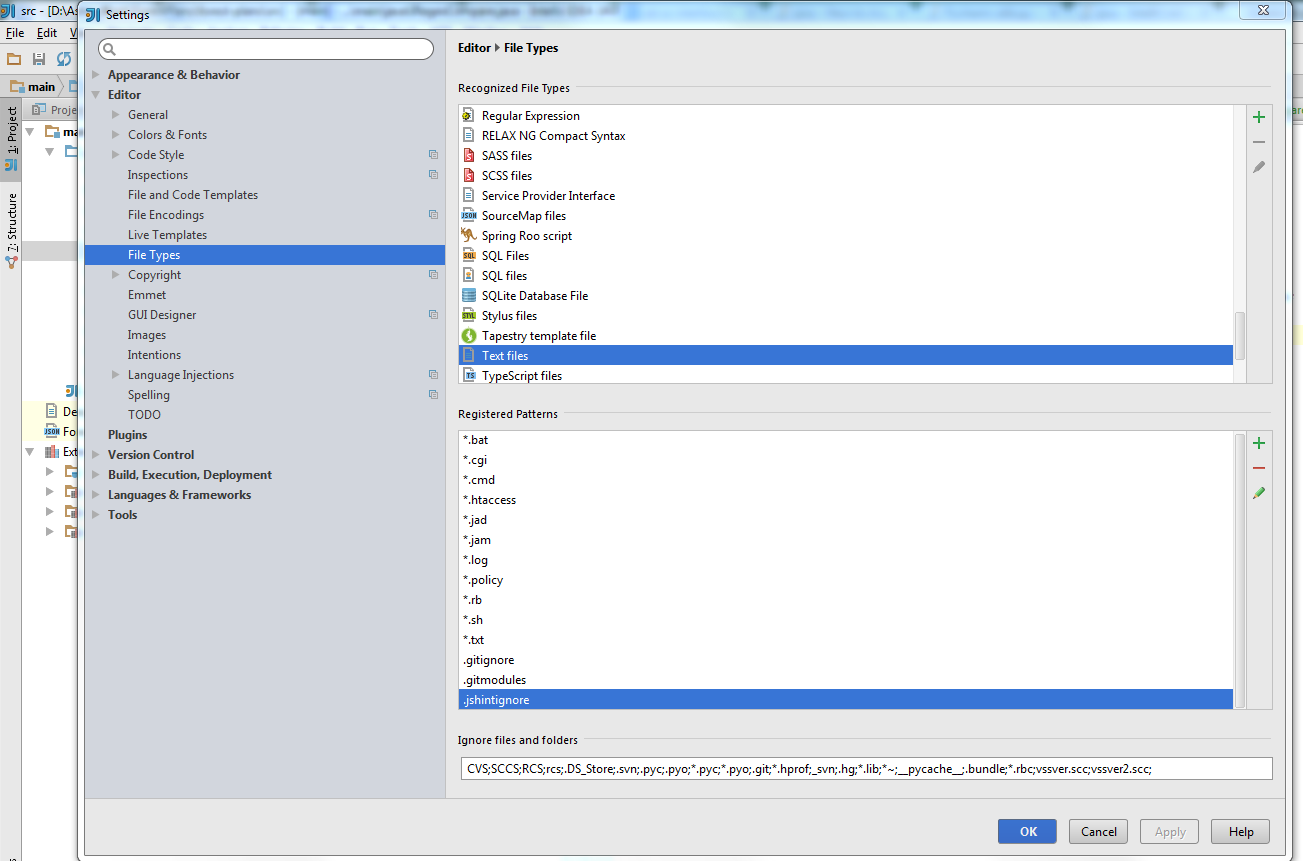Click the Spelling project-level settings icon
This screenshot has height=861, width=1303.
(x=433, y=395)
